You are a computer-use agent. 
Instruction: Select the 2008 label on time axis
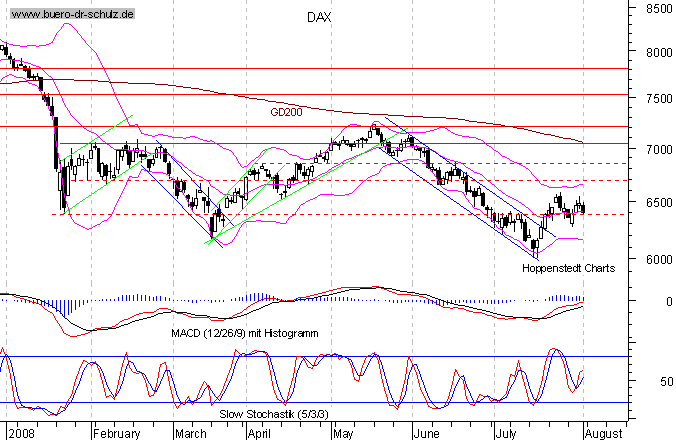click(x=22, y=434)
